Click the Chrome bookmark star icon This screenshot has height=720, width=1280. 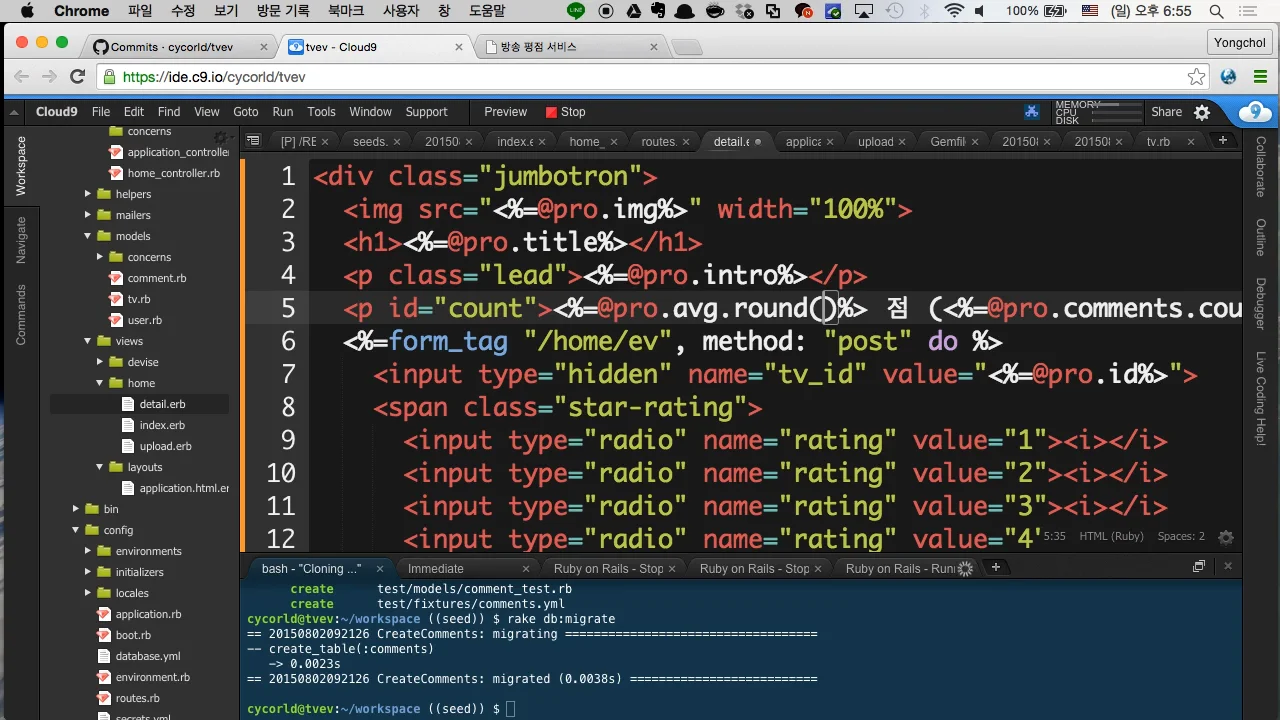click(1196, 77)
